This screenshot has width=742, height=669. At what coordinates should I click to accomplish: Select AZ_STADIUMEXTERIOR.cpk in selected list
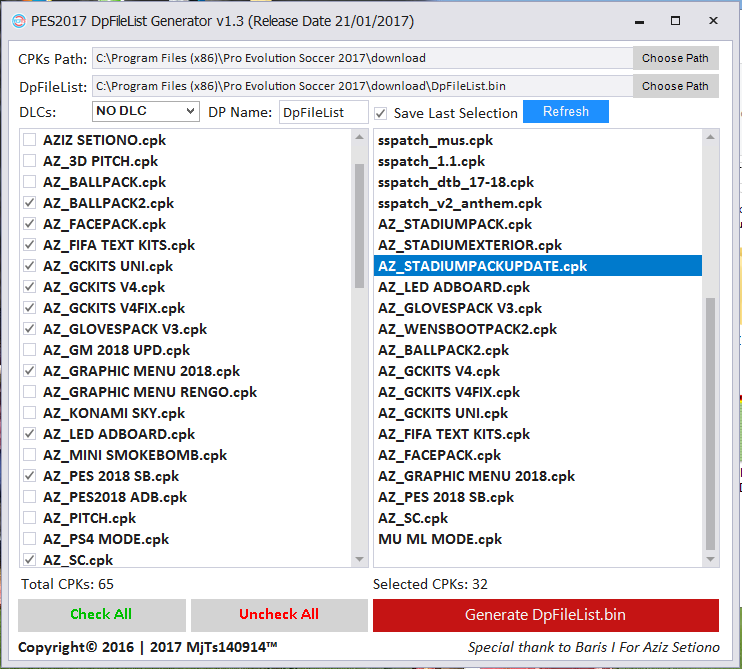[x=538, y=245]
